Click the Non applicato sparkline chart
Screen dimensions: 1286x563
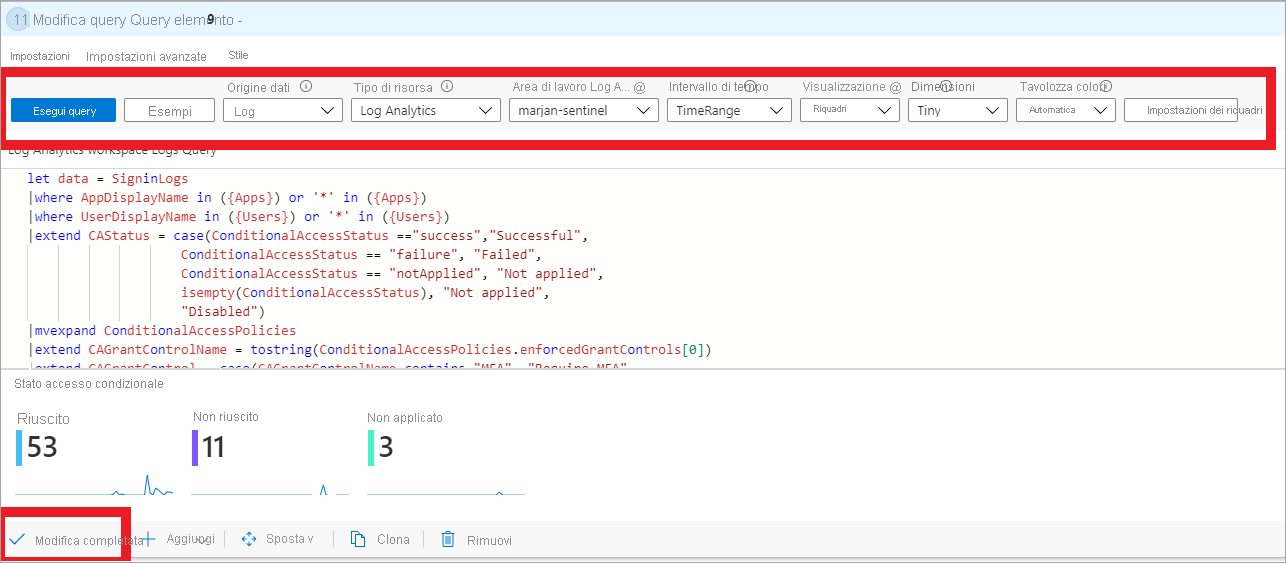446,492
